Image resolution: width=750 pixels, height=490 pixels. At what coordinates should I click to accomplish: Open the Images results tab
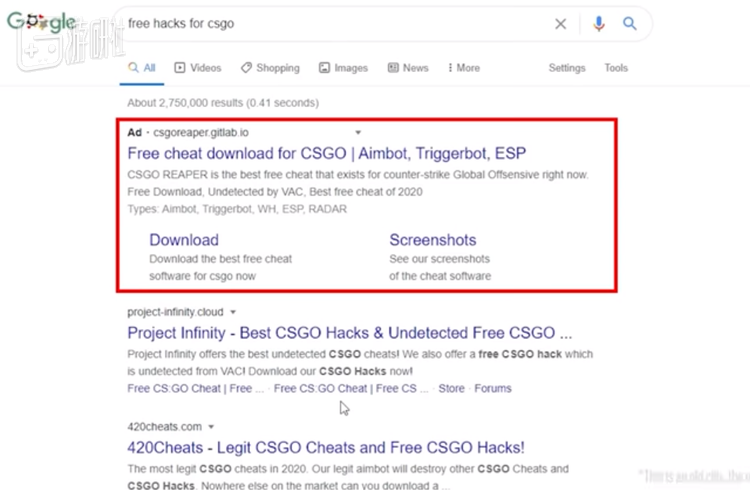tap(344, 68)
